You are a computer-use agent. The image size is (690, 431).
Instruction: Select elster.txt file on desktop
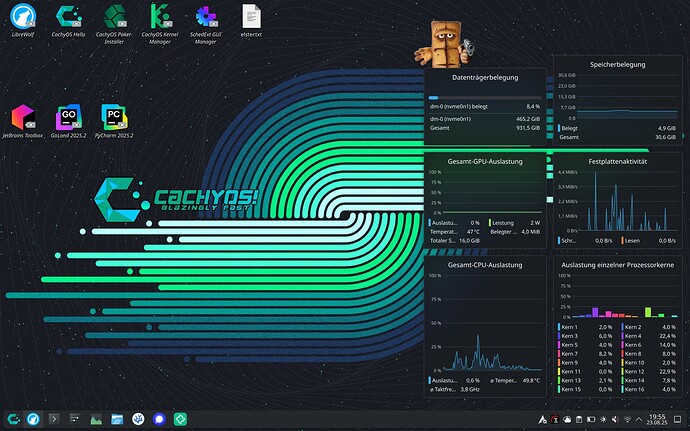point(251,20)
